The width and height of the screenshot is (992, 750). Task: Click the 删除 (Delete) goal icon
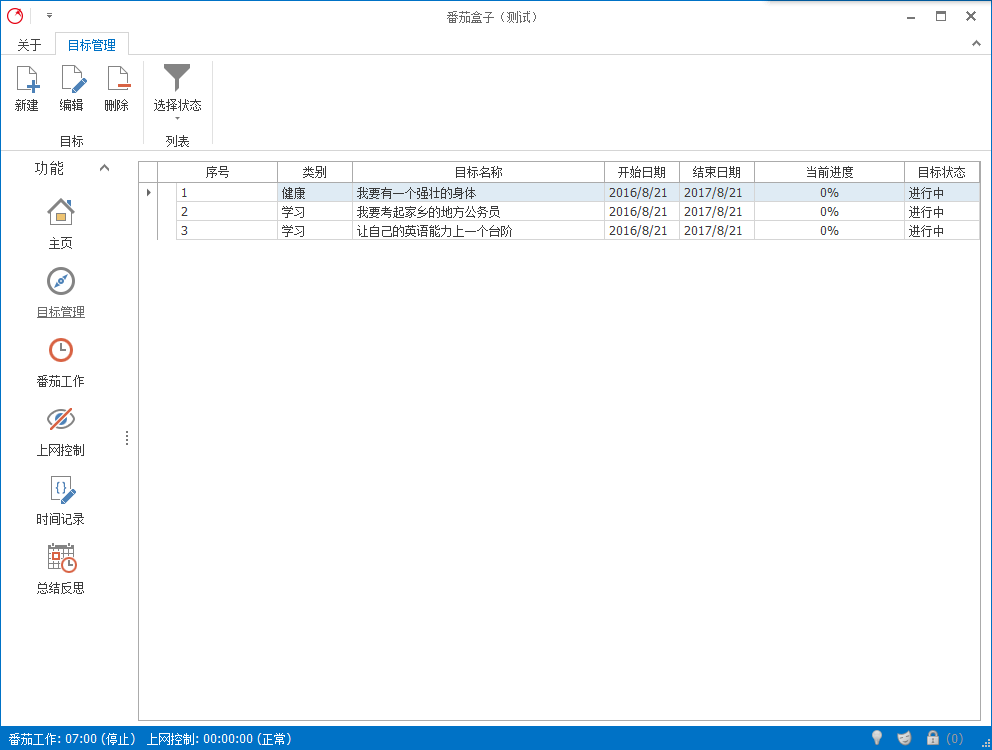pos(117,80)
